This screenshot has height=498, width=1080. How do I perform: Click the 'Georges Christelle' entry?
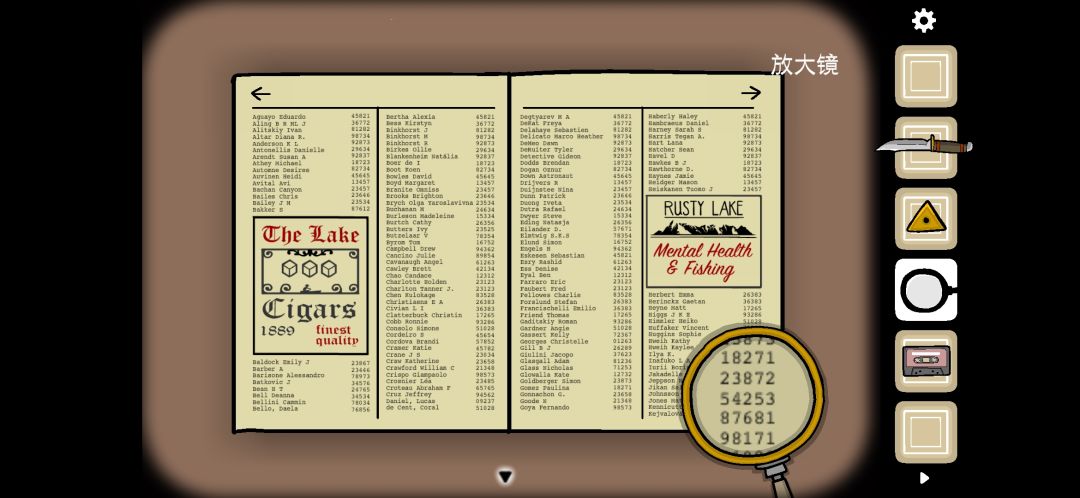(x=554, y=342)
